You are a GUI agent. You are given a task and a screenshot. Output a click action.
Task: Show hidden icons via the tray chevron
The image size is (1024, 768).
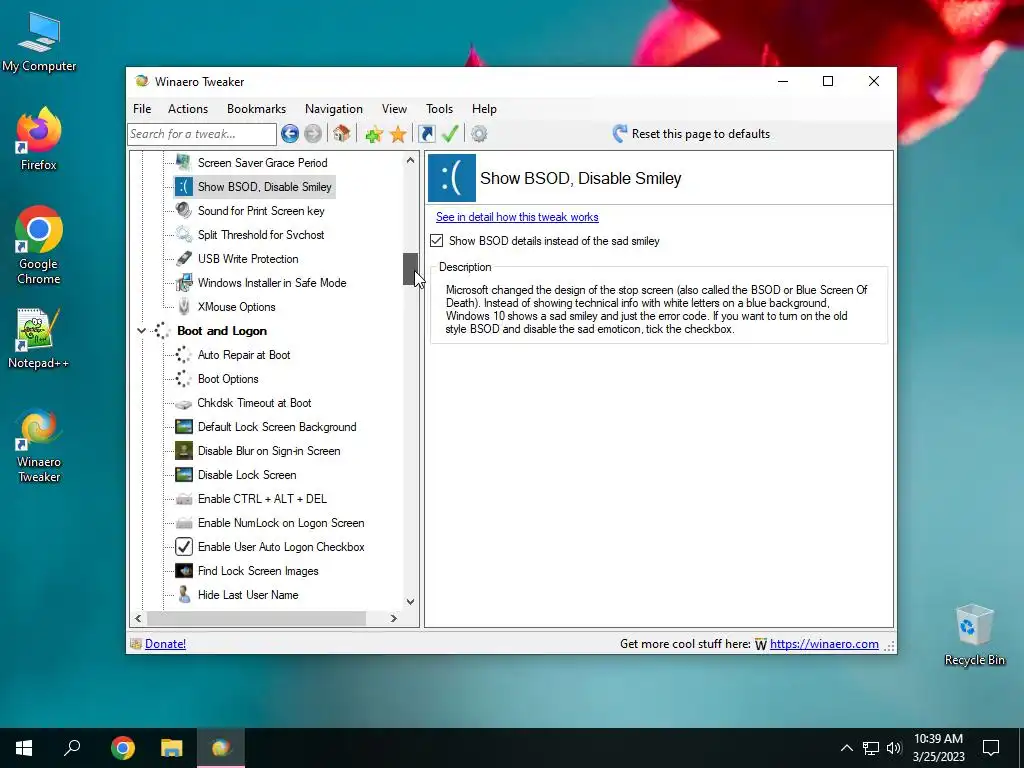846,748
